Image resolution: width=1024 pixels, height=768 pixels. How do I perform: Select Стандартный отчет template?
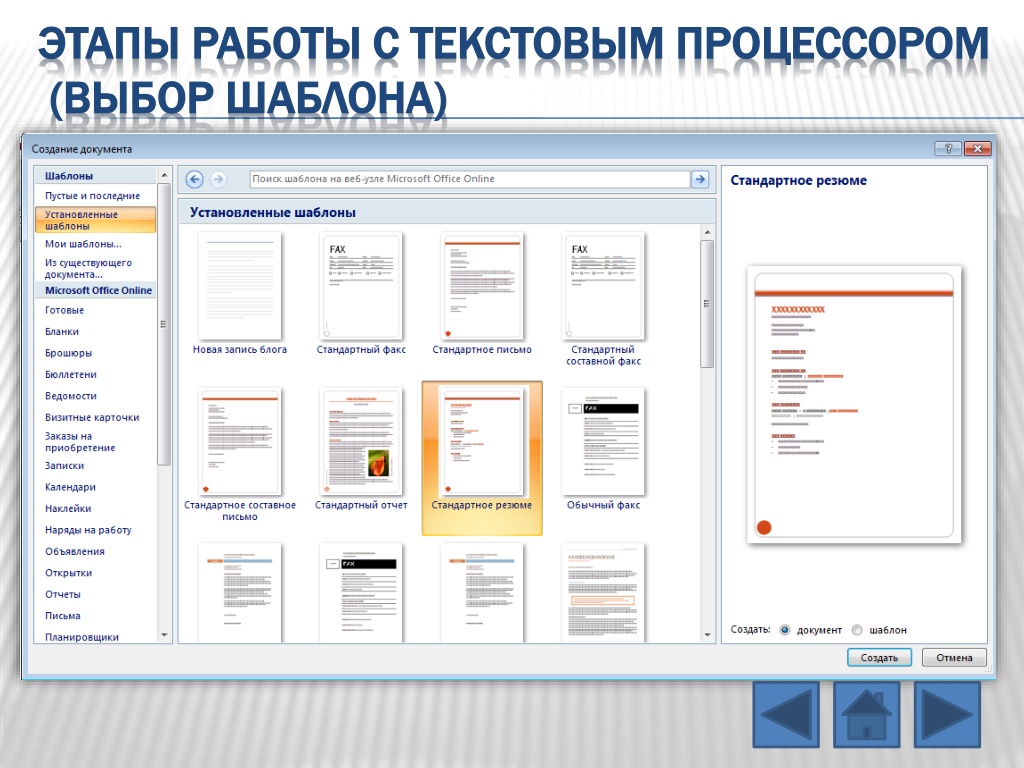tap(361, 449)
